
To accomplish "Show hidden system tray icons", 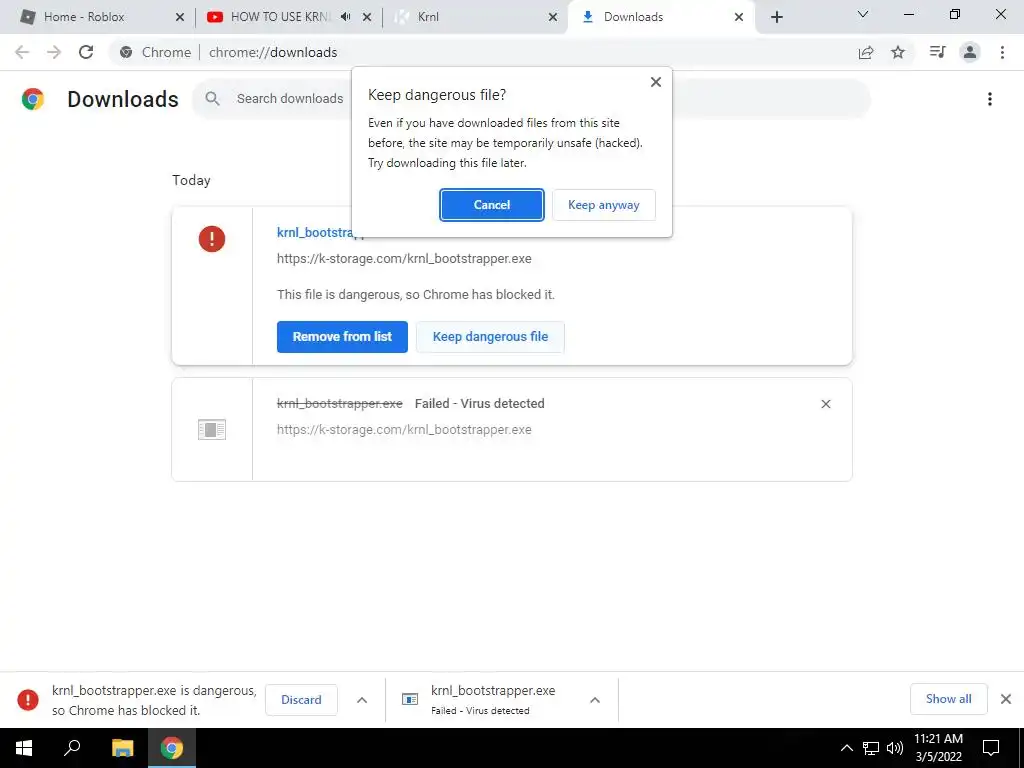I will pyautogui.click(x=846, y=748).
